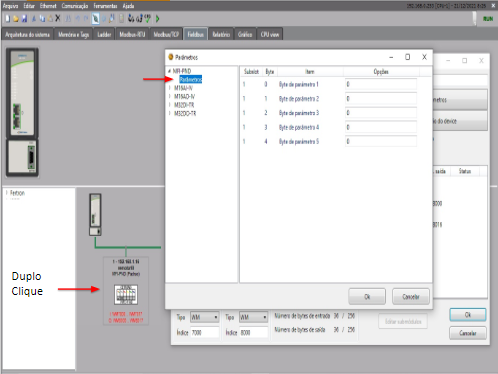Click the Copy toolbar icon
The image size is (498, 374).
tap(42, 19)
